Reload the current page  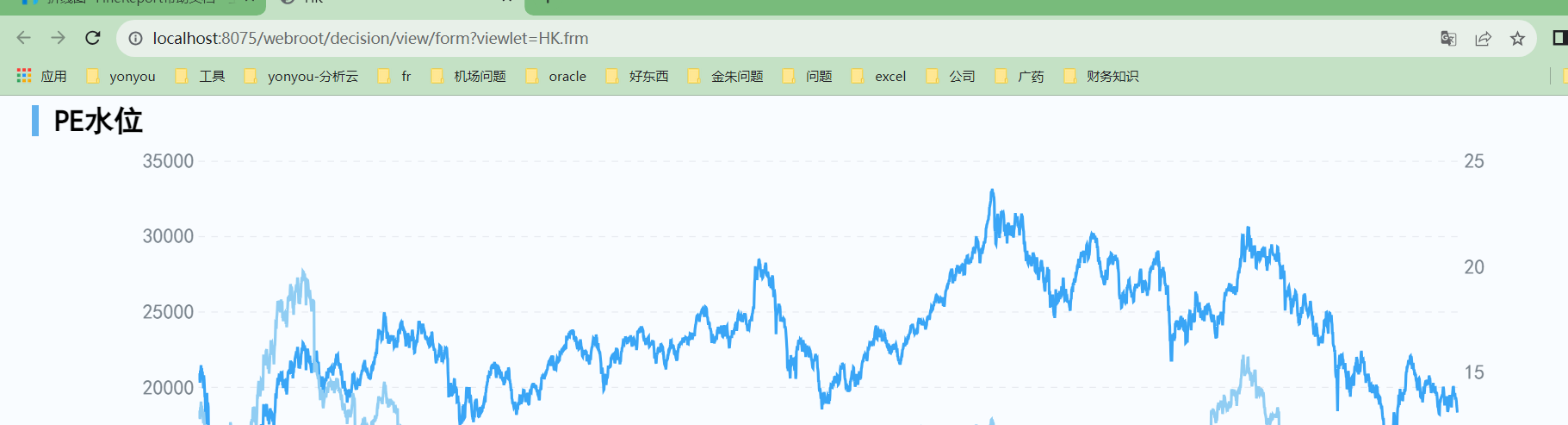pyautogui.click(x=93, y=38)
